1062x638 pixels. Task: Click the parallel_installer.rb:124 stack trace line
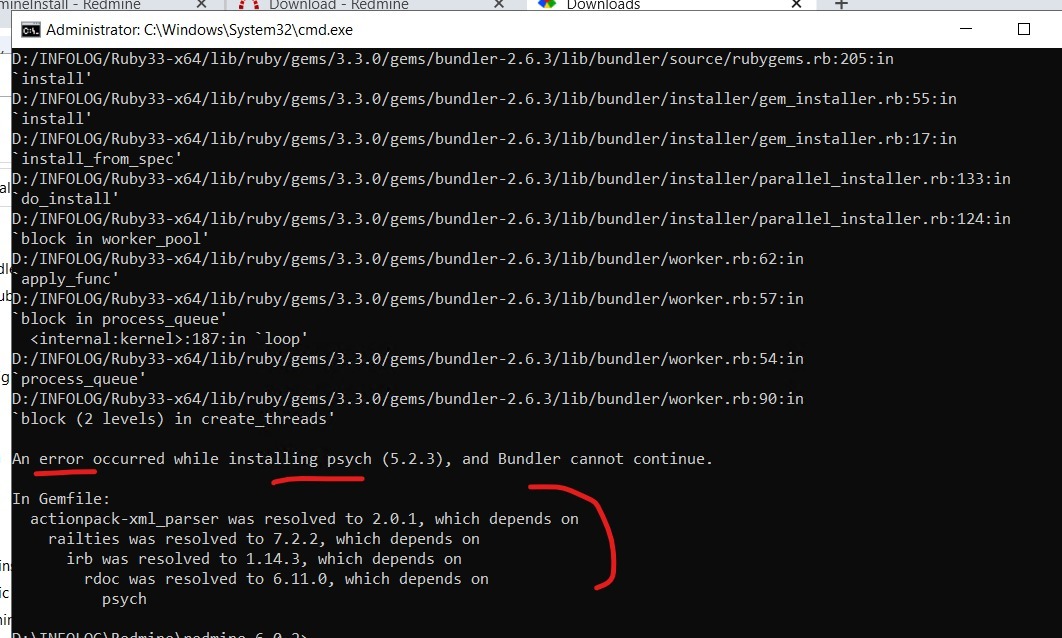tap(511, 219)
